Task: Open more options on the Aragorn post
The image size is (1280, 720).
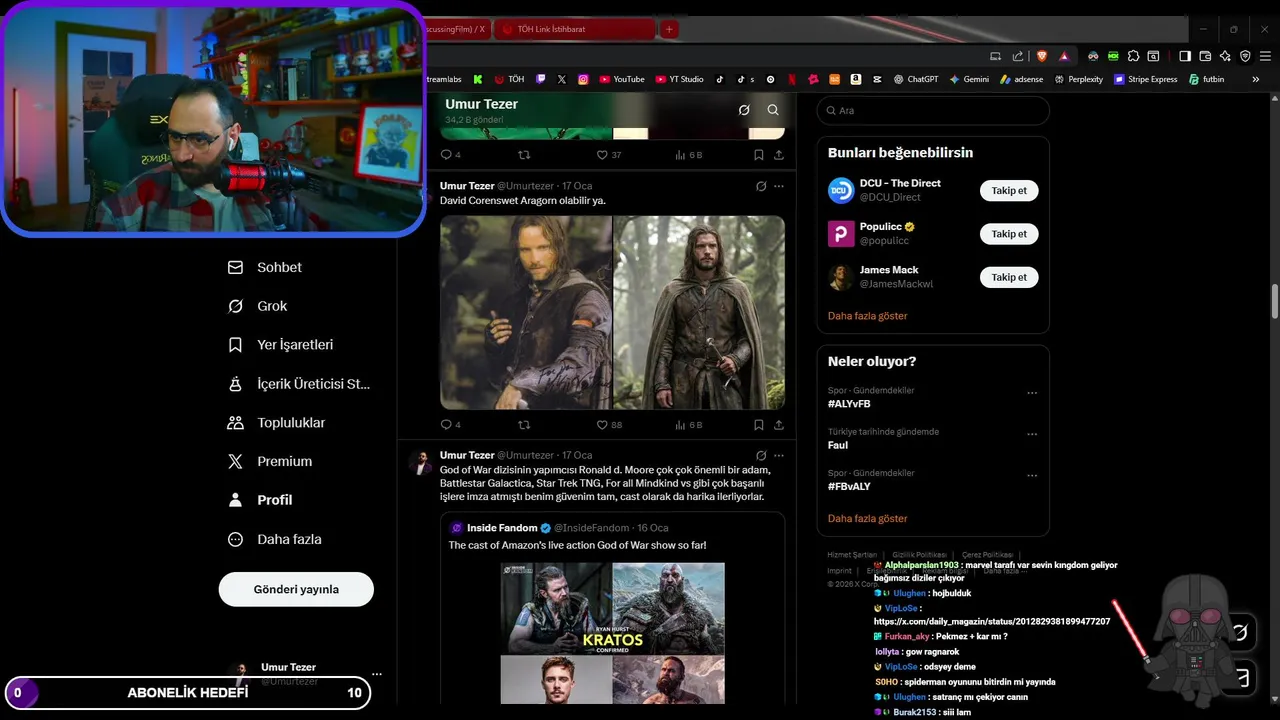Action: pos(778,186)
